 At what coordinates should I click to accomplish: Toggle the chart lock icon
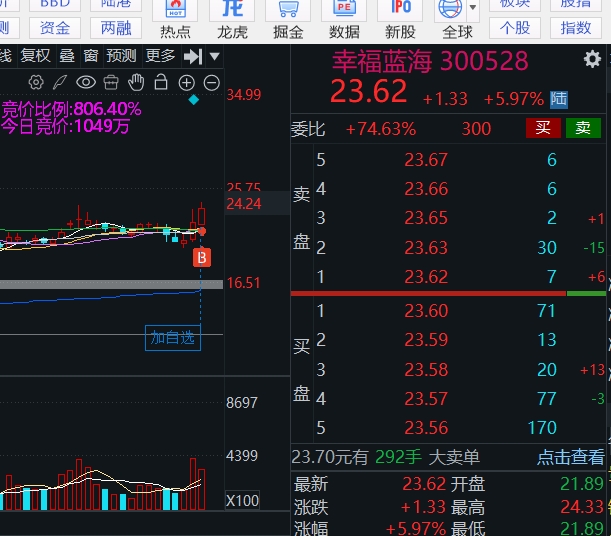161,83
